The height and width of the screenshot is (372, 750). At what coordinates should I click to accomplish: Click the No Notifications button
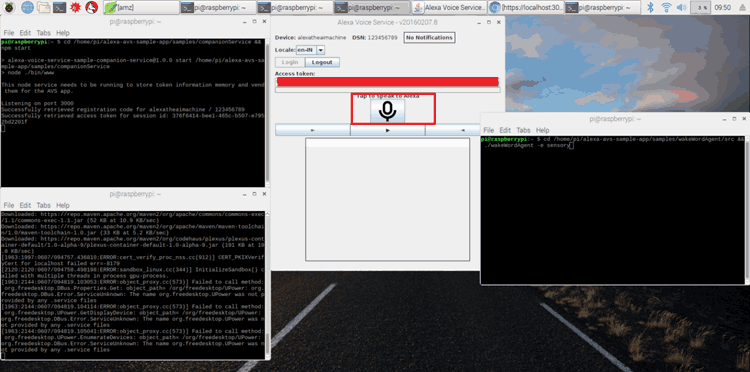429,37
